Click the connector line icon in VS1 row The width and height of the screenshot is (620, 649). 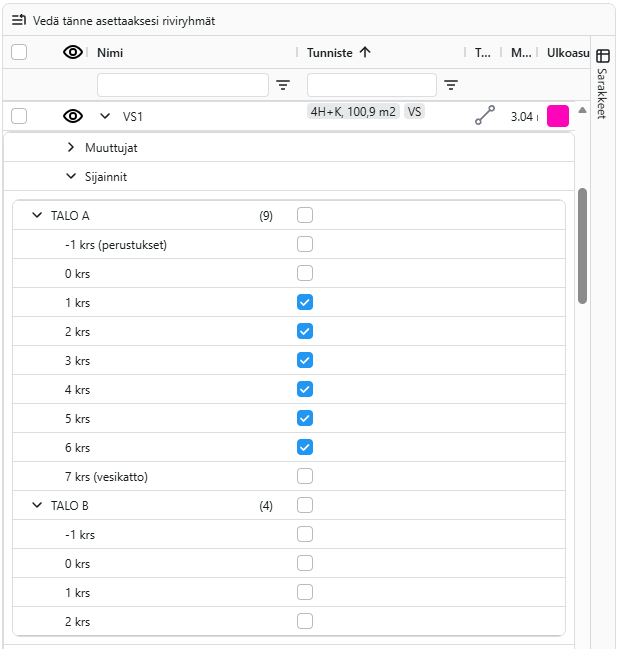pyautogui.click(x=485, y=116)
